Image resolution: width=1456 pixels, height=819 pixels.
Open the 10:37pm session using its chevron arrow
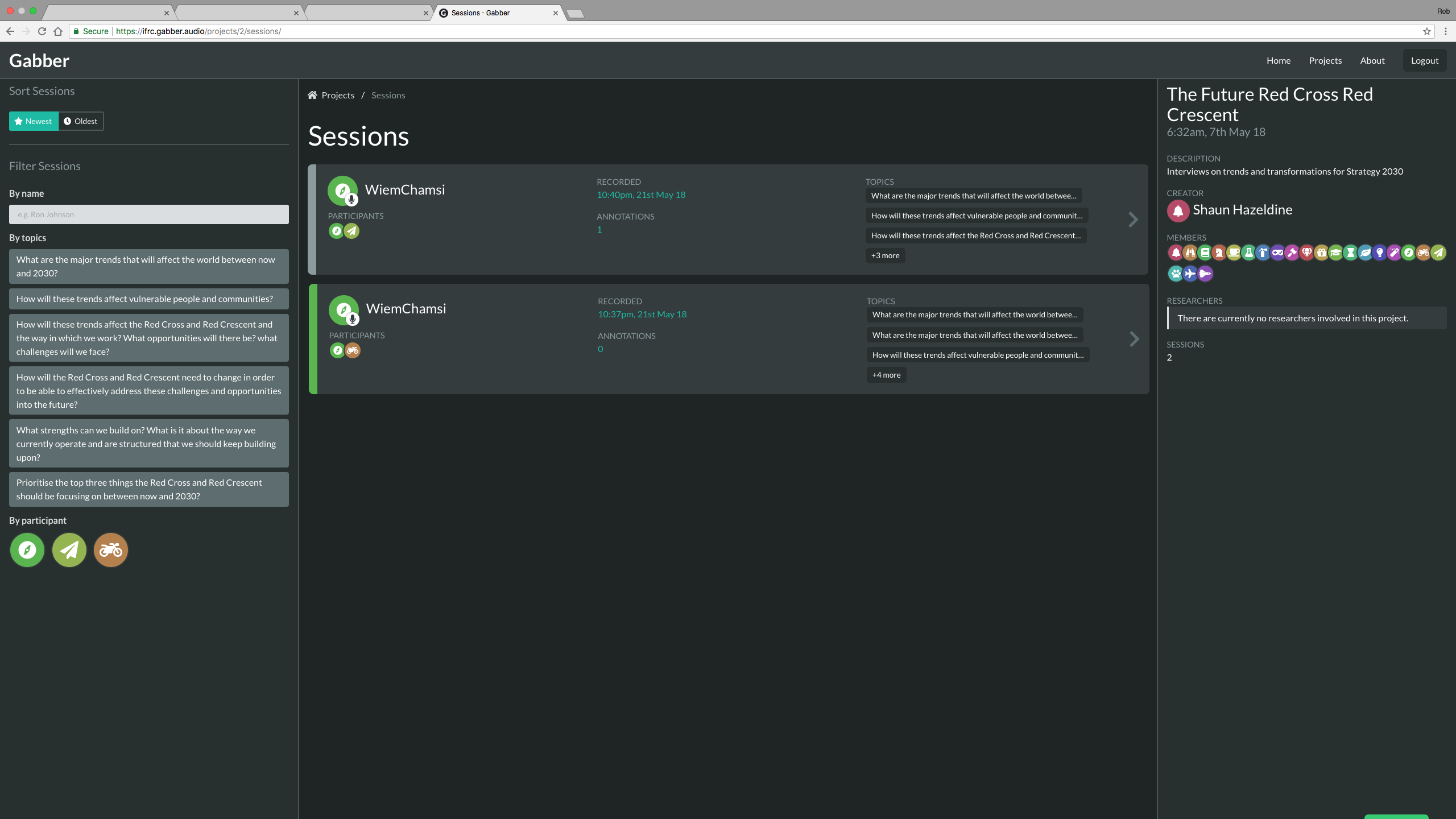[1134, 339]
